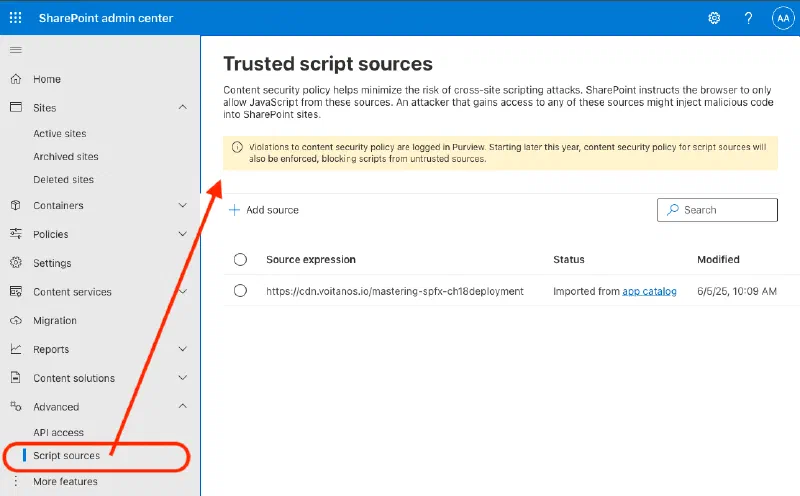Click the Advanced shapes icon
800x496 pixels.
pyautogui.click(x=16, y=407)
